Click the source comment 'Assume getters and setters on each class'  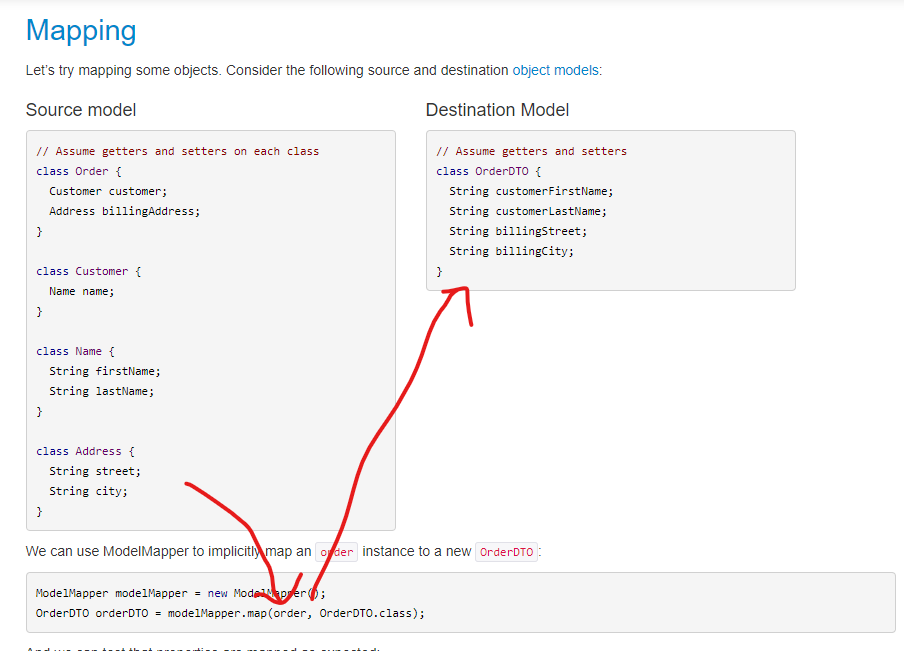click(178, 151)
